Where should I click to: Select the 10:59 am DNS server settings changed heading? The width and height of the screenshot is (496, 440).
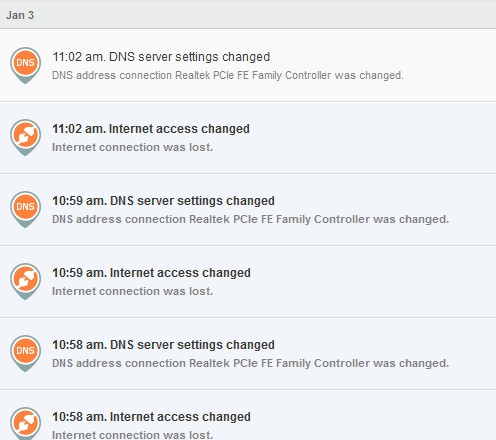[163, 201]
